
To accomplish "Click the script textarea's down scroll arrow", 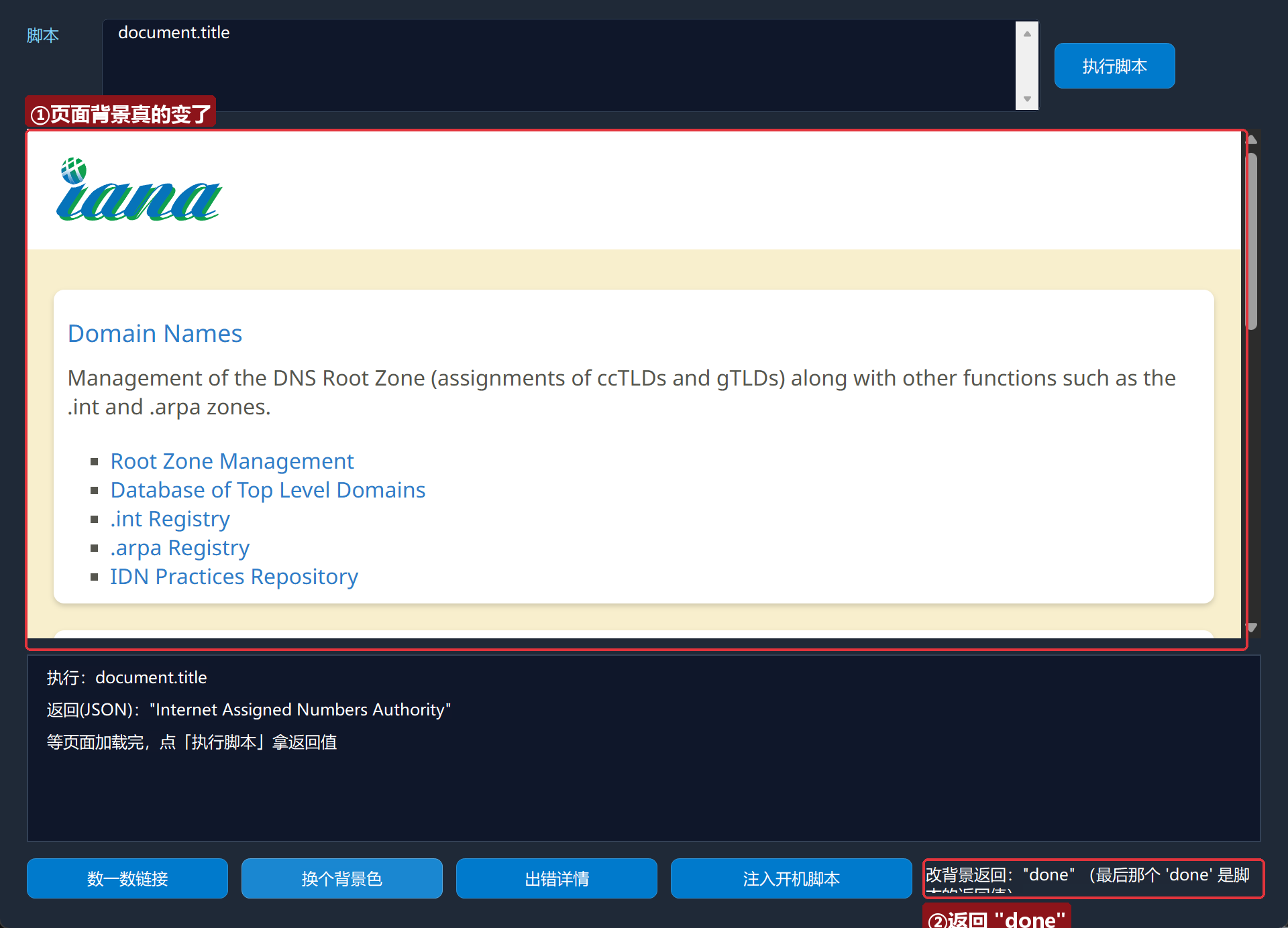I will [1027, 99].
